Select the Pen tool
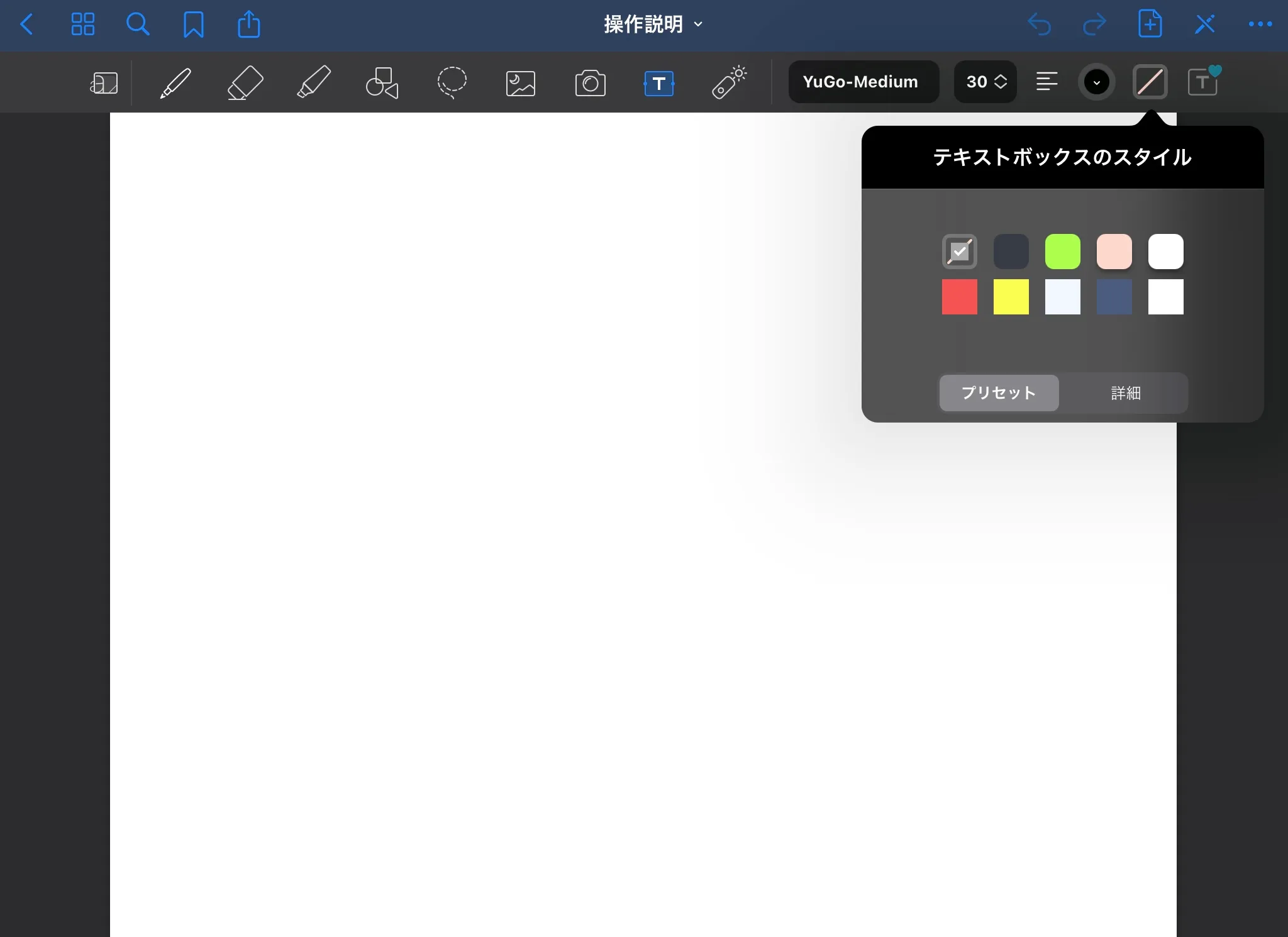This screenshot has width=1288, height=937. pos(175,82)
